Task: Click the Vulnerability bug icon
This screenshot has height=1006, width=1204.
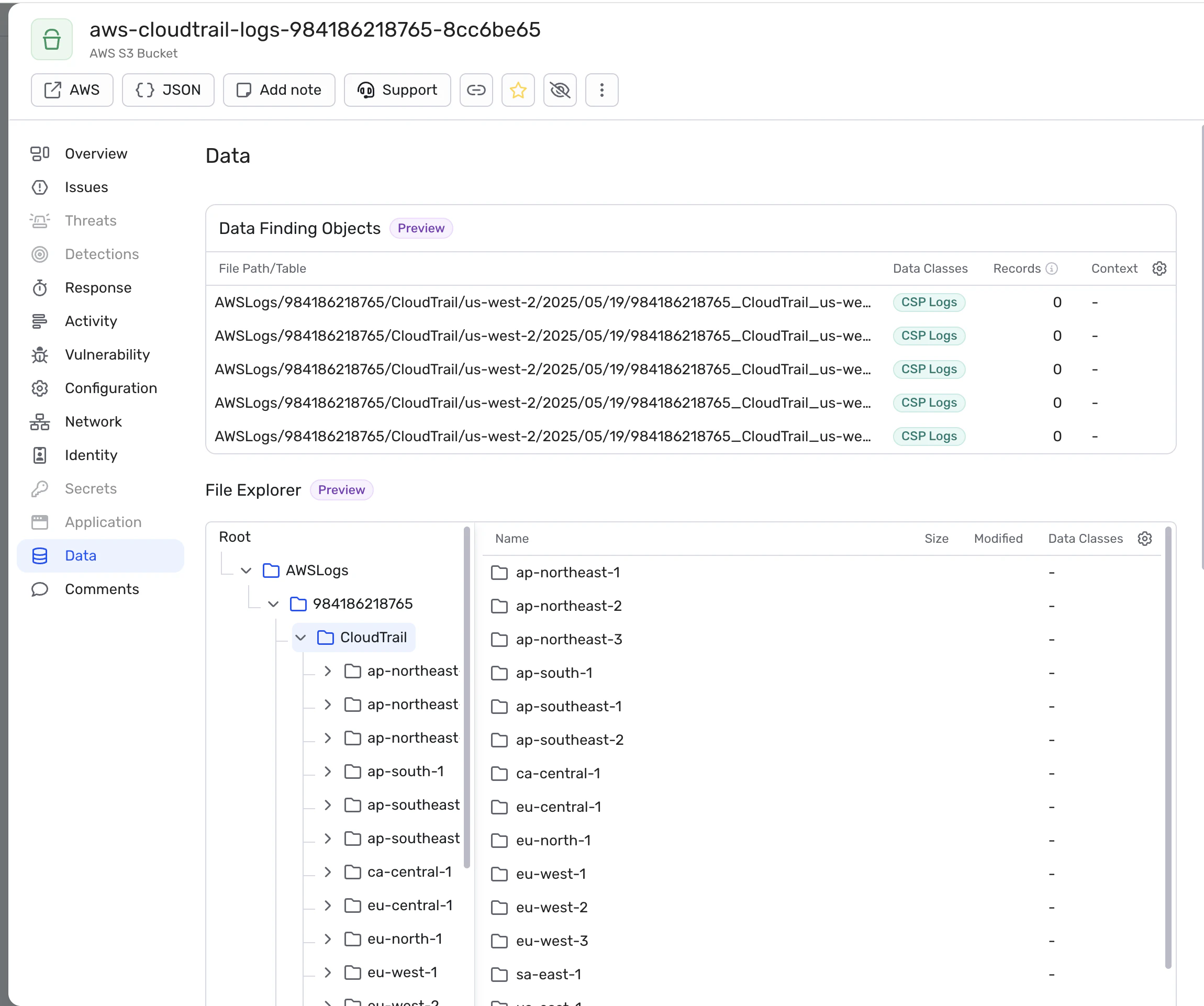Action: coord(40,355)
